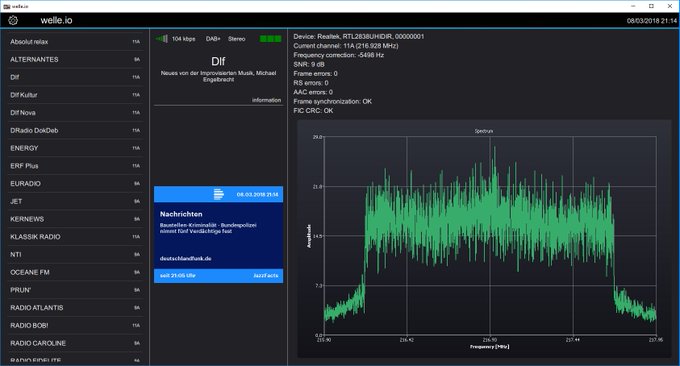Select DRadio DokDeb station
Image resolution: width=680 pixels, height=366 pixels.
tap(75, 131)
